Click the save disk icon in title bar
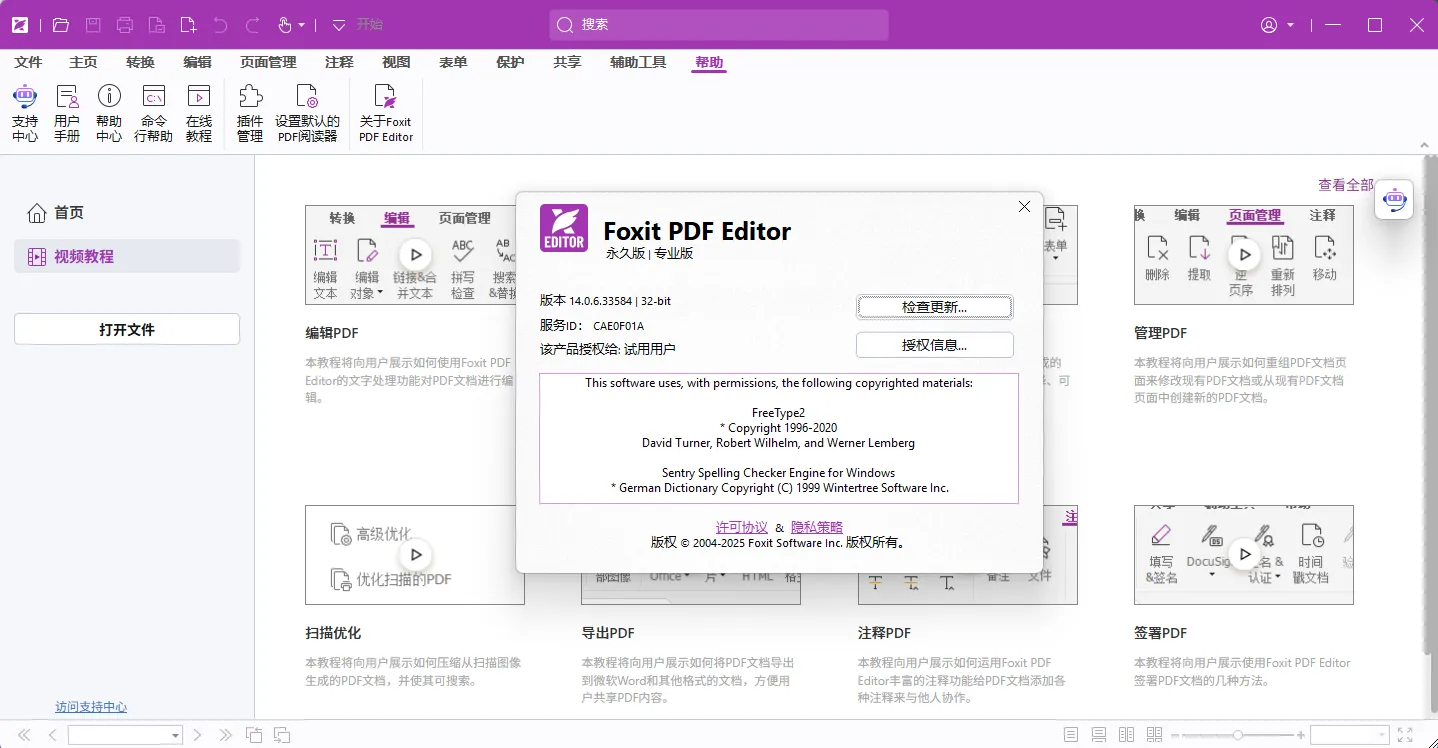Viewport: 1438px width, 748px height. pos(93,25)
